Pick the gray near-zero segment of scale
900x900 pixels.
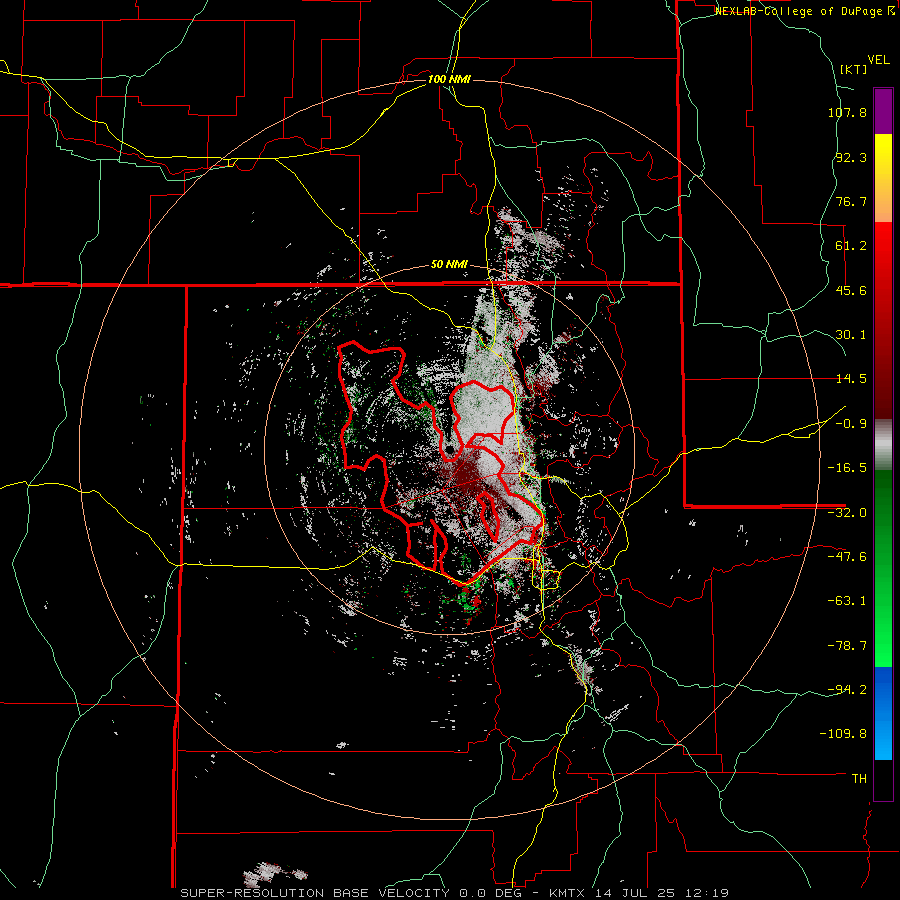pos(883,445)
